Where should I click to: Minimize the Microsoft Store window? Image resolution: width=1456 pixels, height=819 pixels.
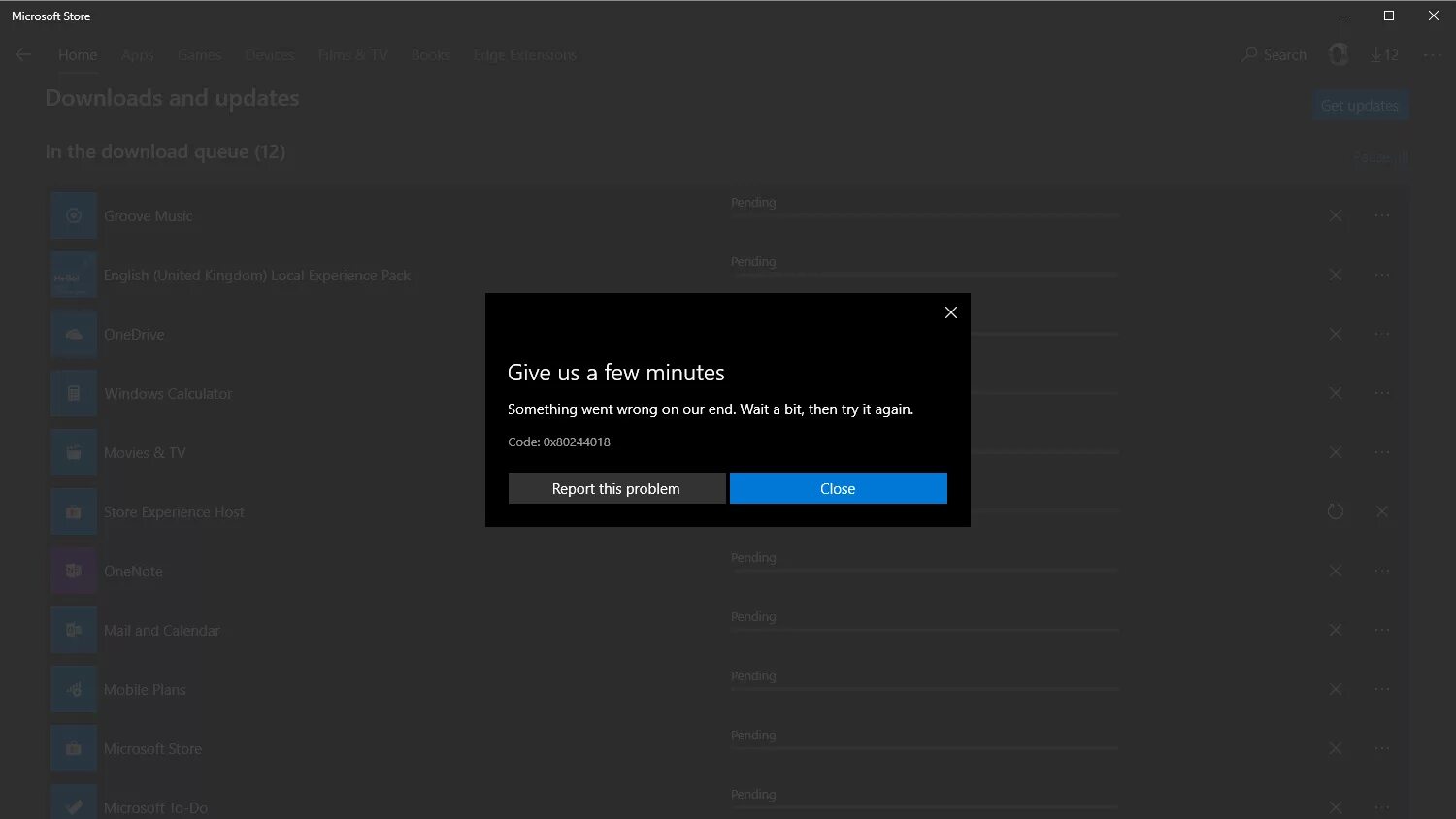(x=1344, y=16)
